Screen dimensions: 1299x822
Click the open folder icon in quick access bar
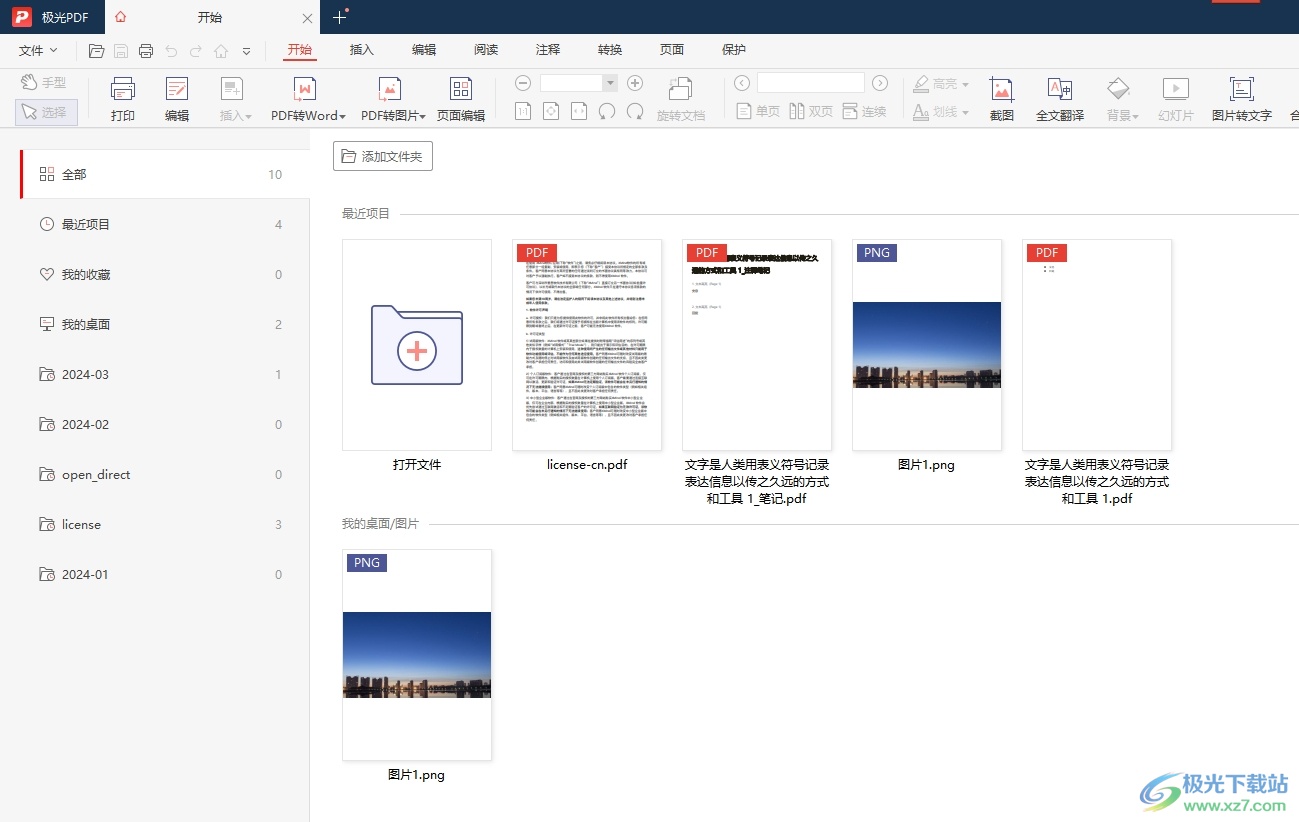pyautogui.click(x=97, y=51)
